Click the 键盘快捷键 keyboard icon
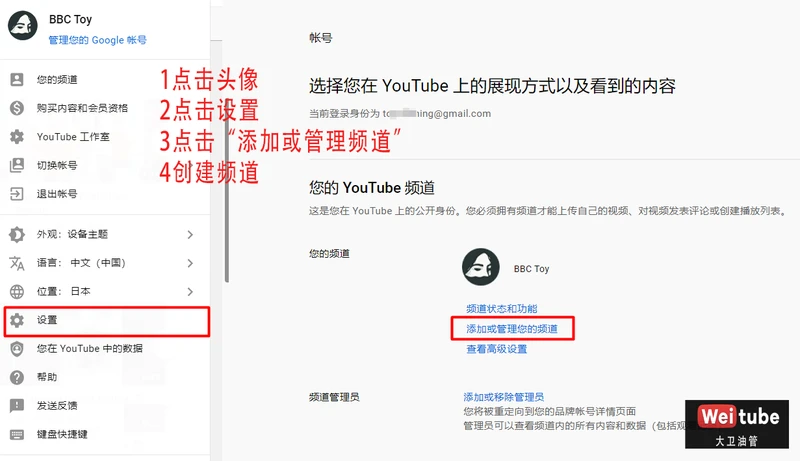Screen dimensions: 800x461 (17, 434)
